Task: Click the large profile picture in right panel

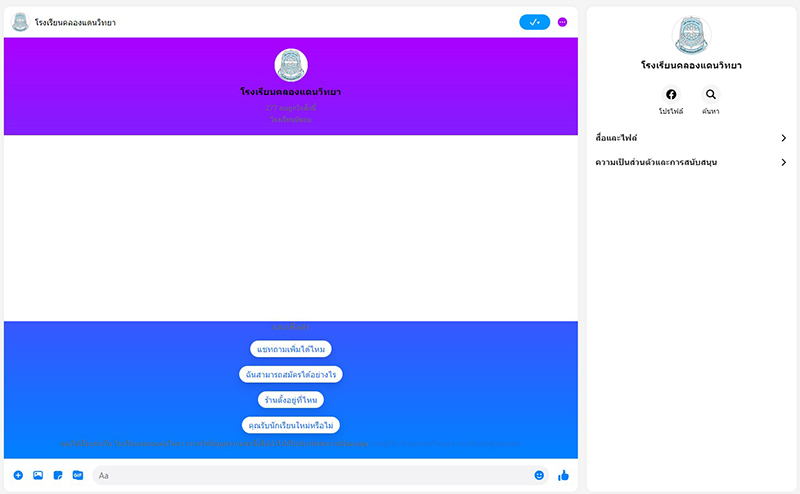Action: pos(691,35)
